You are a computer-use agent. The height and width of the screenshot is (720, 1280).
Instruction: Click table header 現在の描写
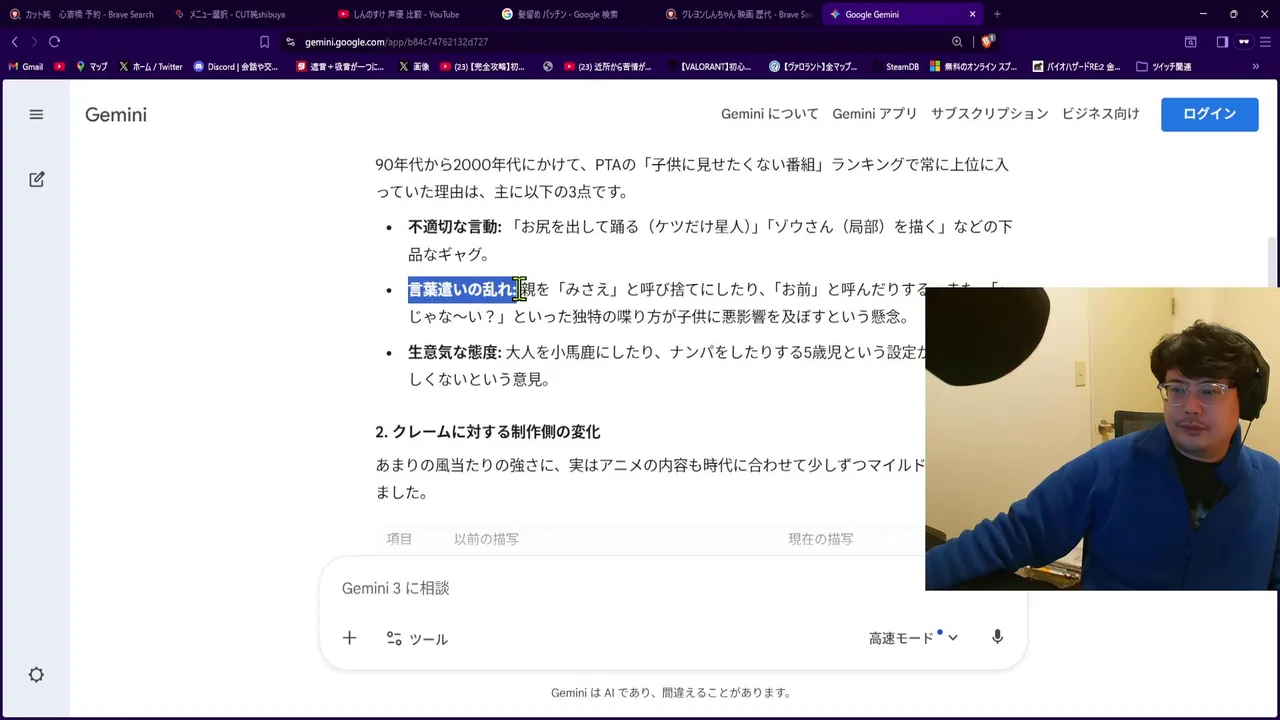(x=820, y=539)
